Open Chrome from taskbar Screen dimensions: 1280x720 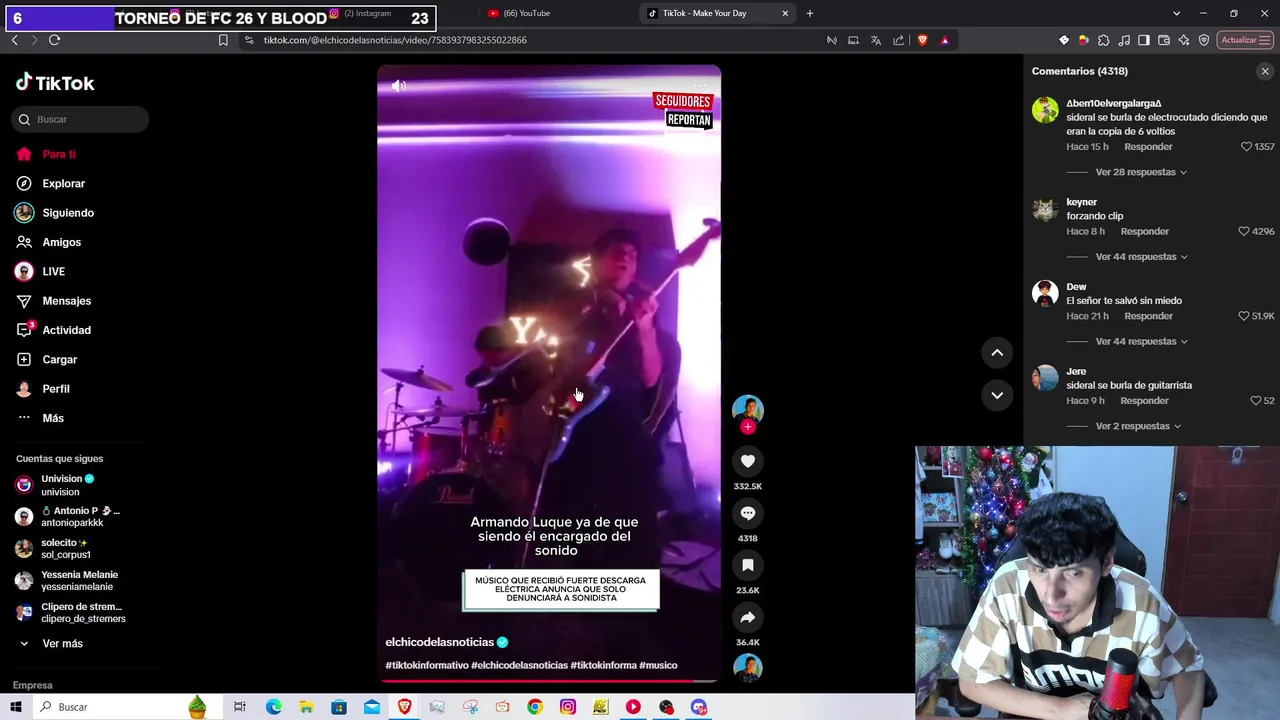pos(535,707)
